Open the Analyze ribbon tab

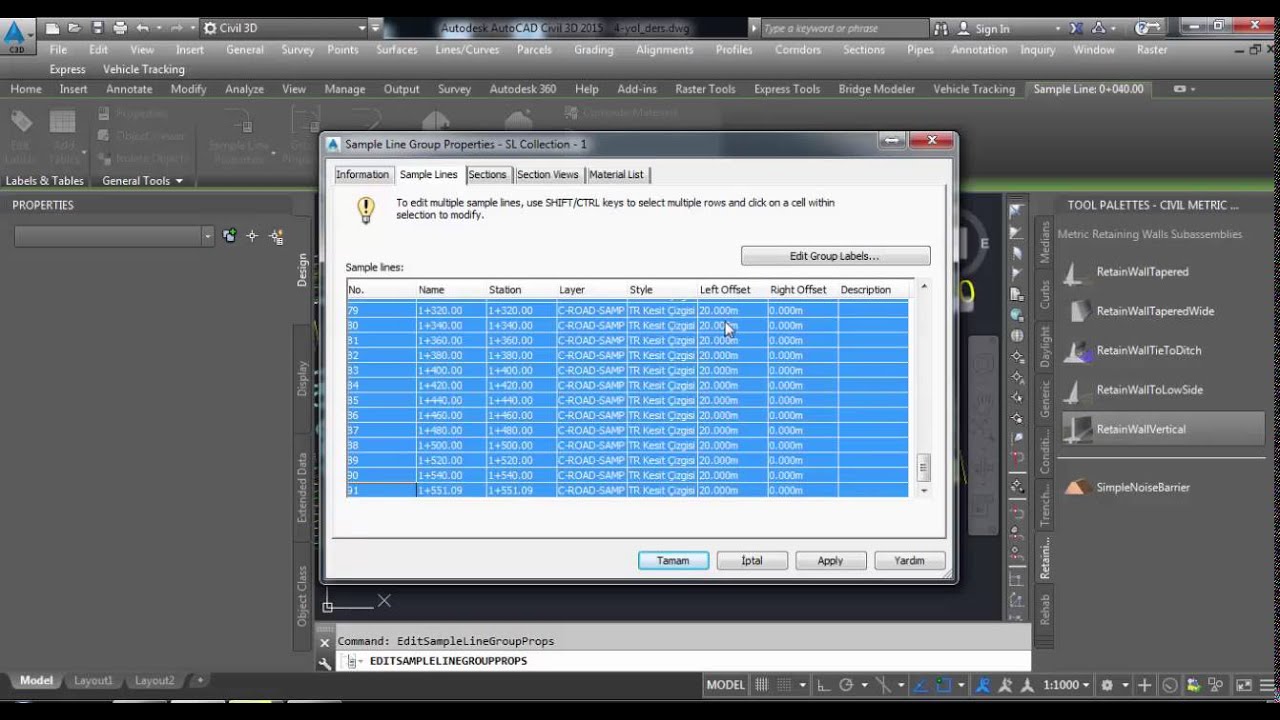click(x=244, y=89)
